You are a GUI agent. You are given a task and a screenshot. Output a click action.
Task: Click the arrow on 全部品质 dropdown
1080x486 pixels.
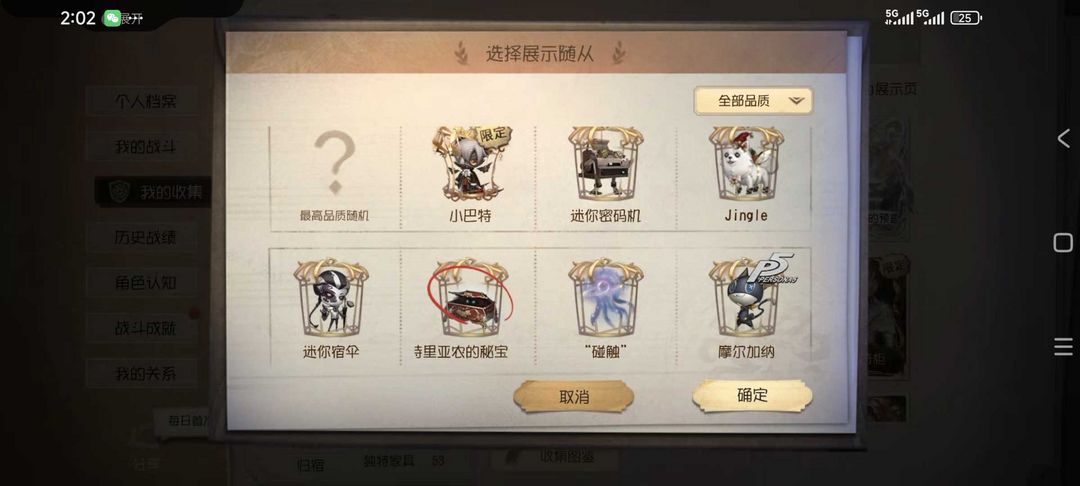pyautogui.click(x=796, y=101)
